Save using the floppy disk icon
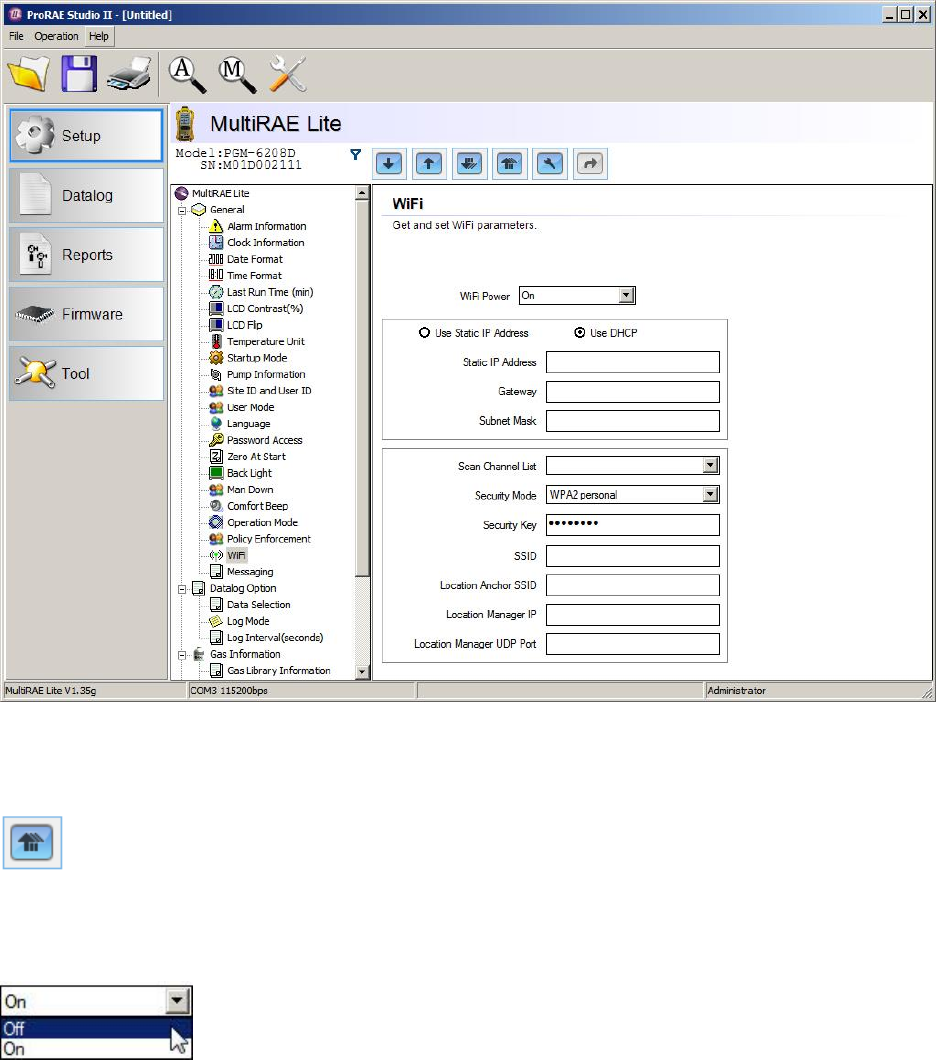936x1060 pixels. (79, 73)
